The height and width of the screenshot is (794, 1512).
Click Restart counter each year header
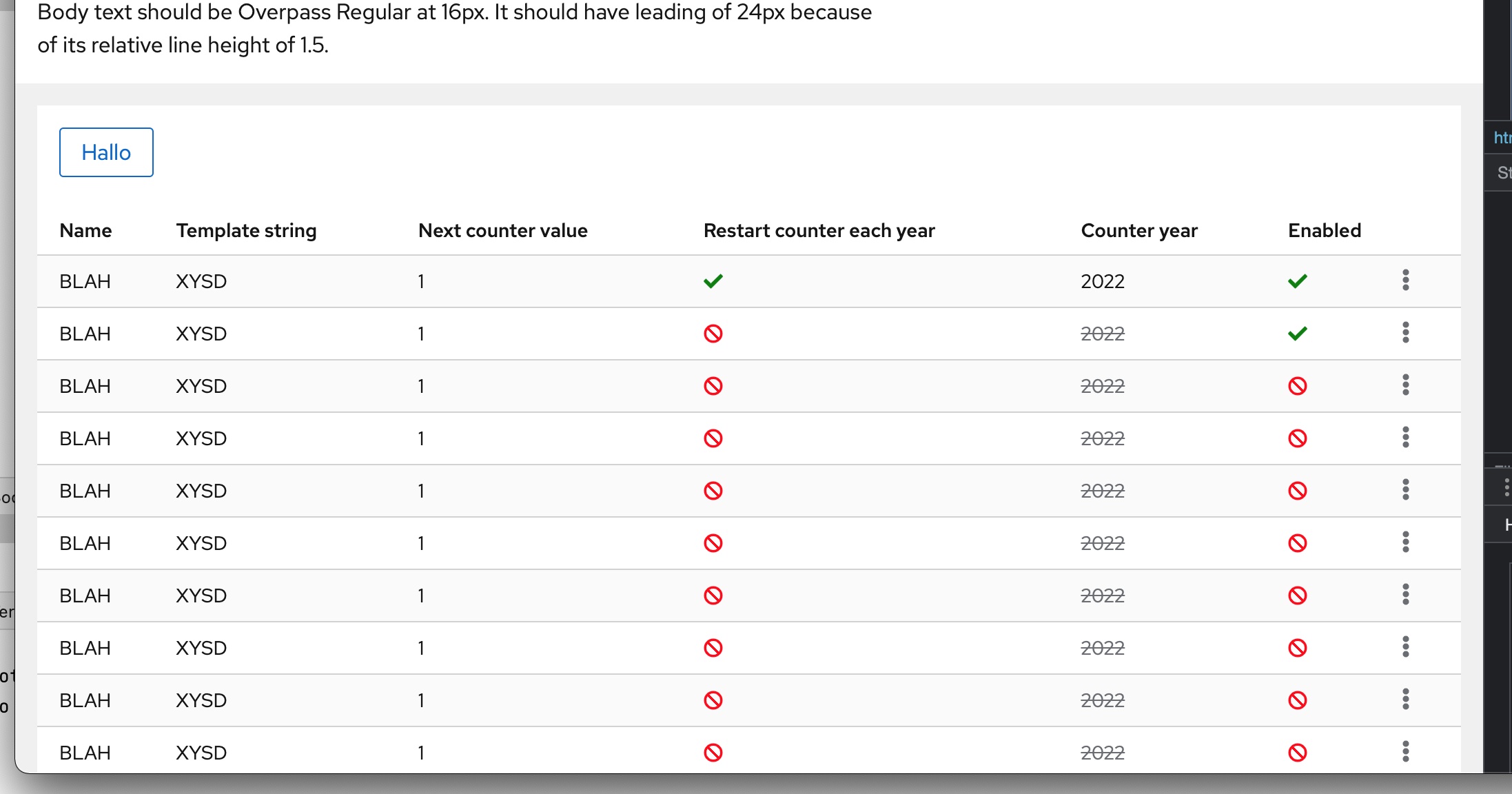click(819, 230)
